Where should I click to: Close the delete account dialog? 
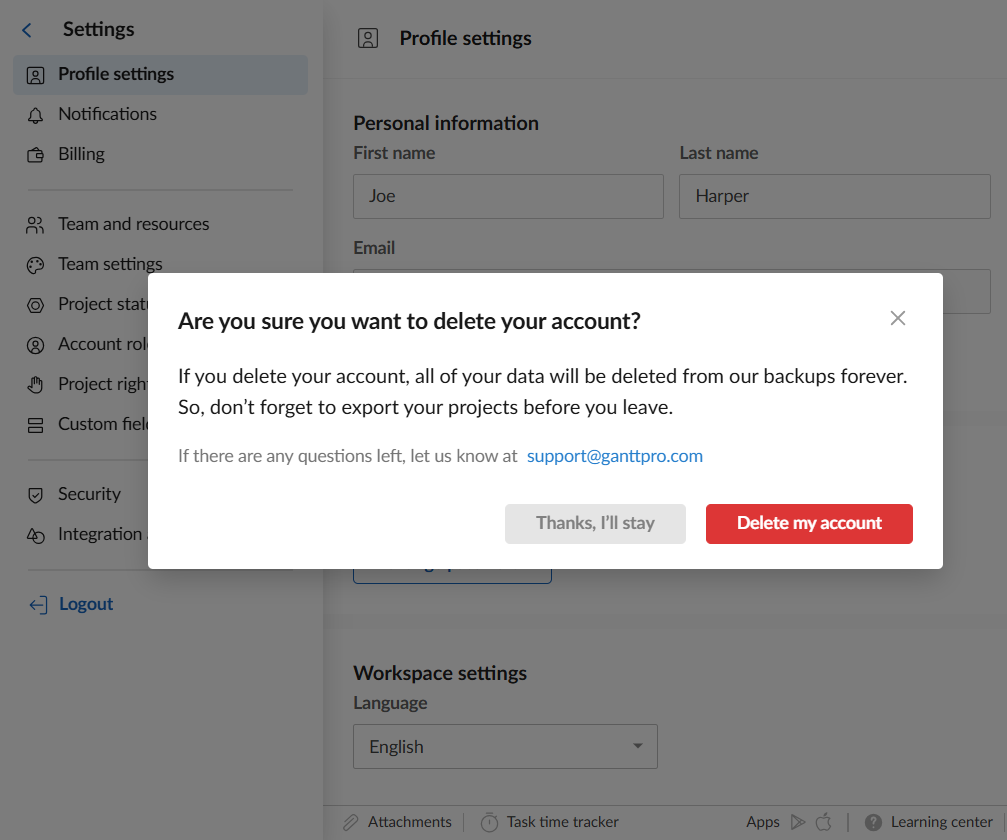(x=898, y=318)
